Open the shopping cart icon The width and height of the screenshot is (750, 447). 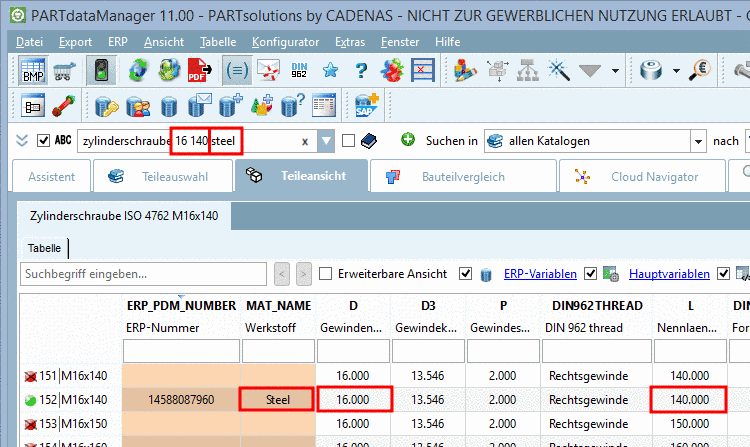point(64,71)
